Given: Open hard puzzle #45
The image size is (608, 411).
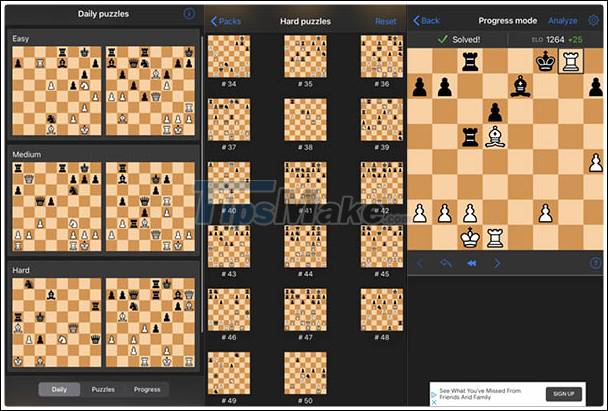Looking at the screenshot, I should point(382,247).
